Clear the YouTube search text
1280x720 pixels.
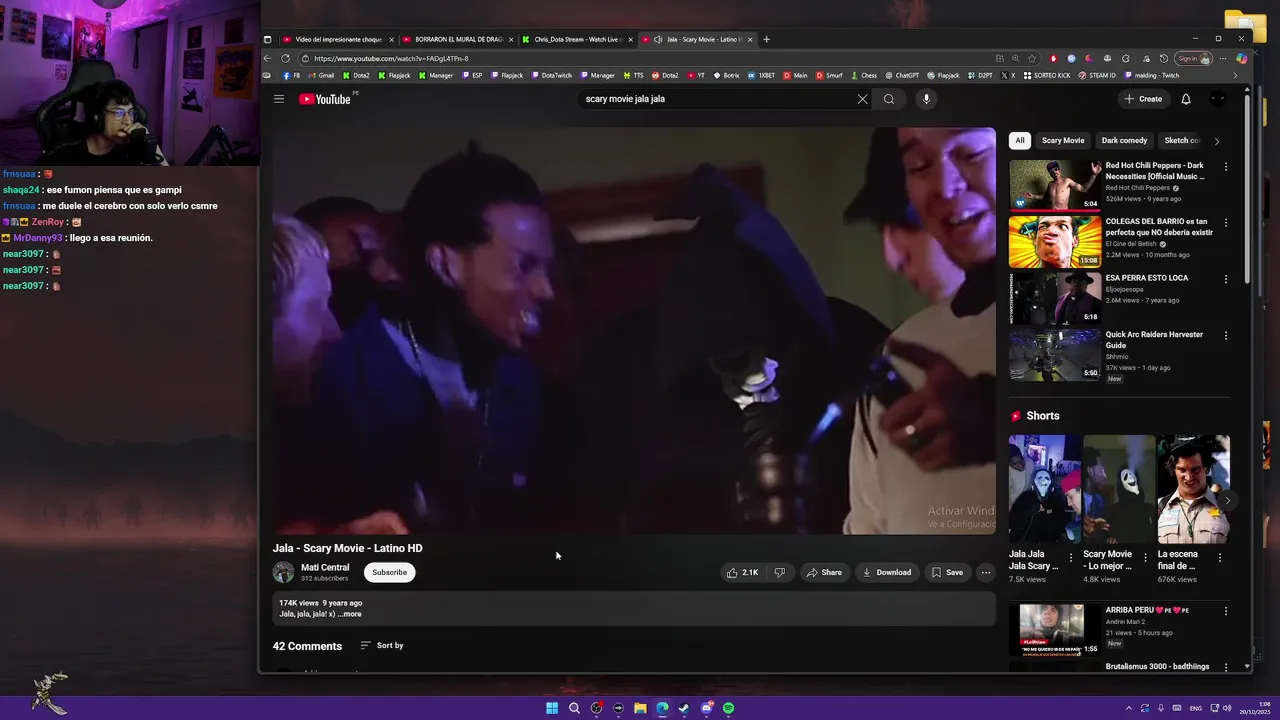862,99
